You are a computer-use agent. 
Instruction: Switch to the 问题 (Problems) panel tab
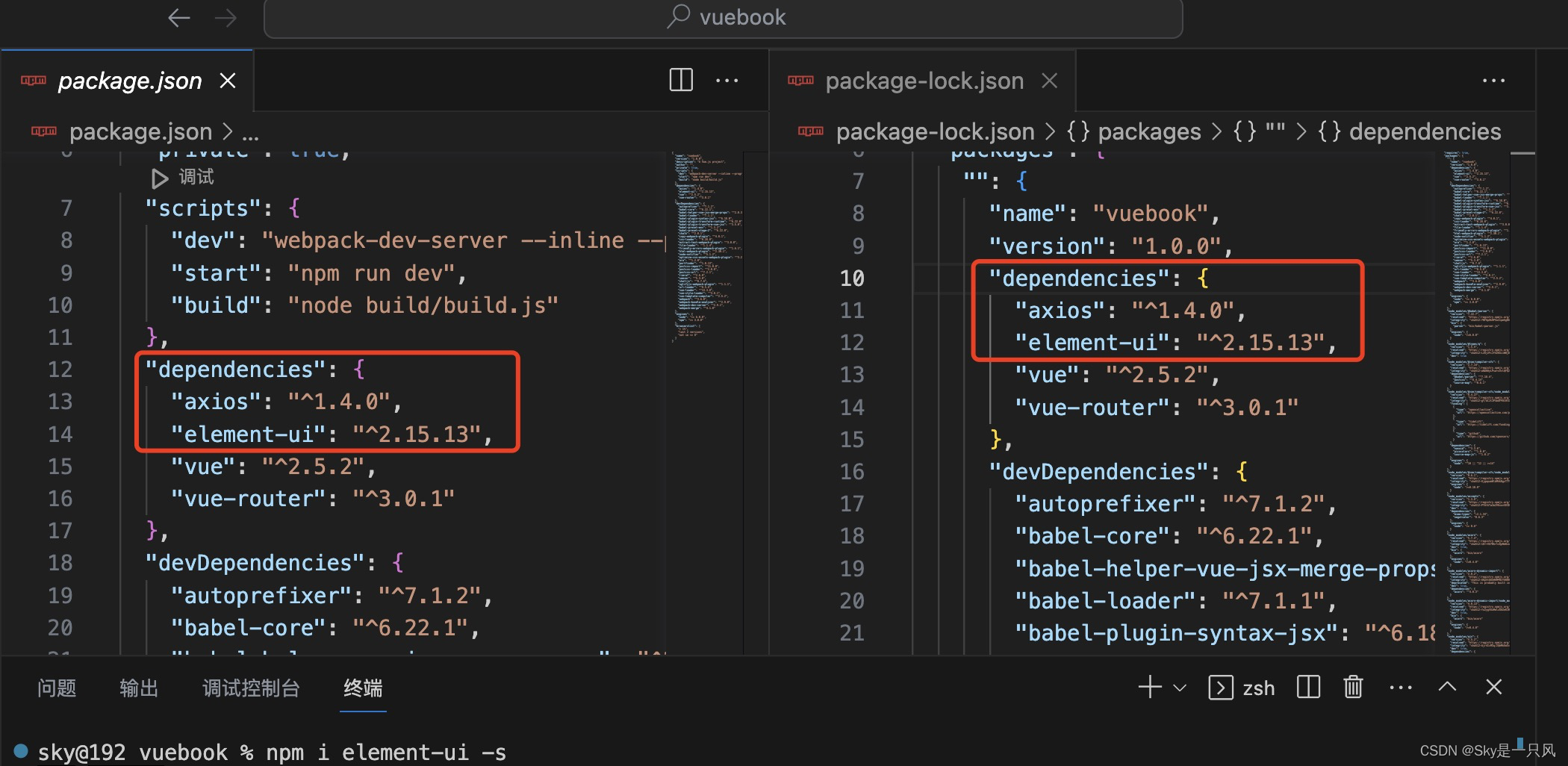click(57, 688)
